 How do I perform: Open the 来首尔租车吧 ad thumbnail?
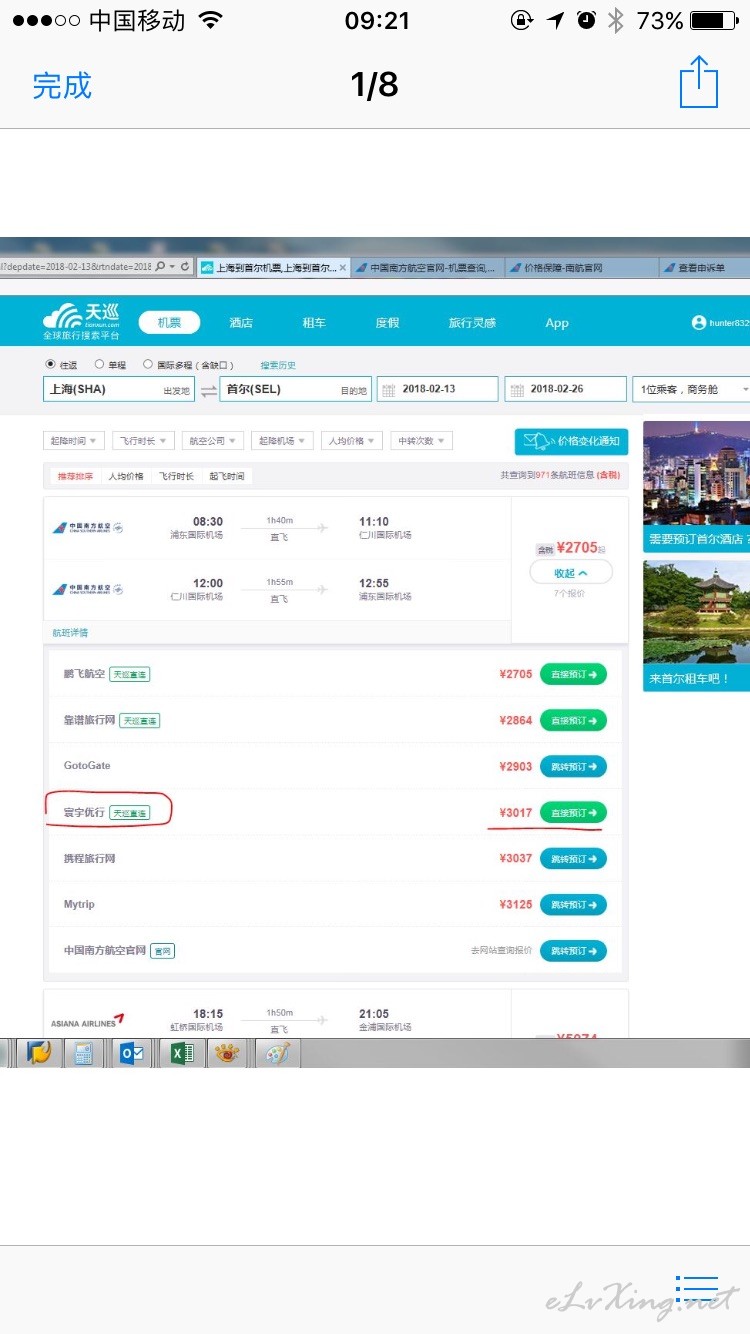tap(696, 625)
